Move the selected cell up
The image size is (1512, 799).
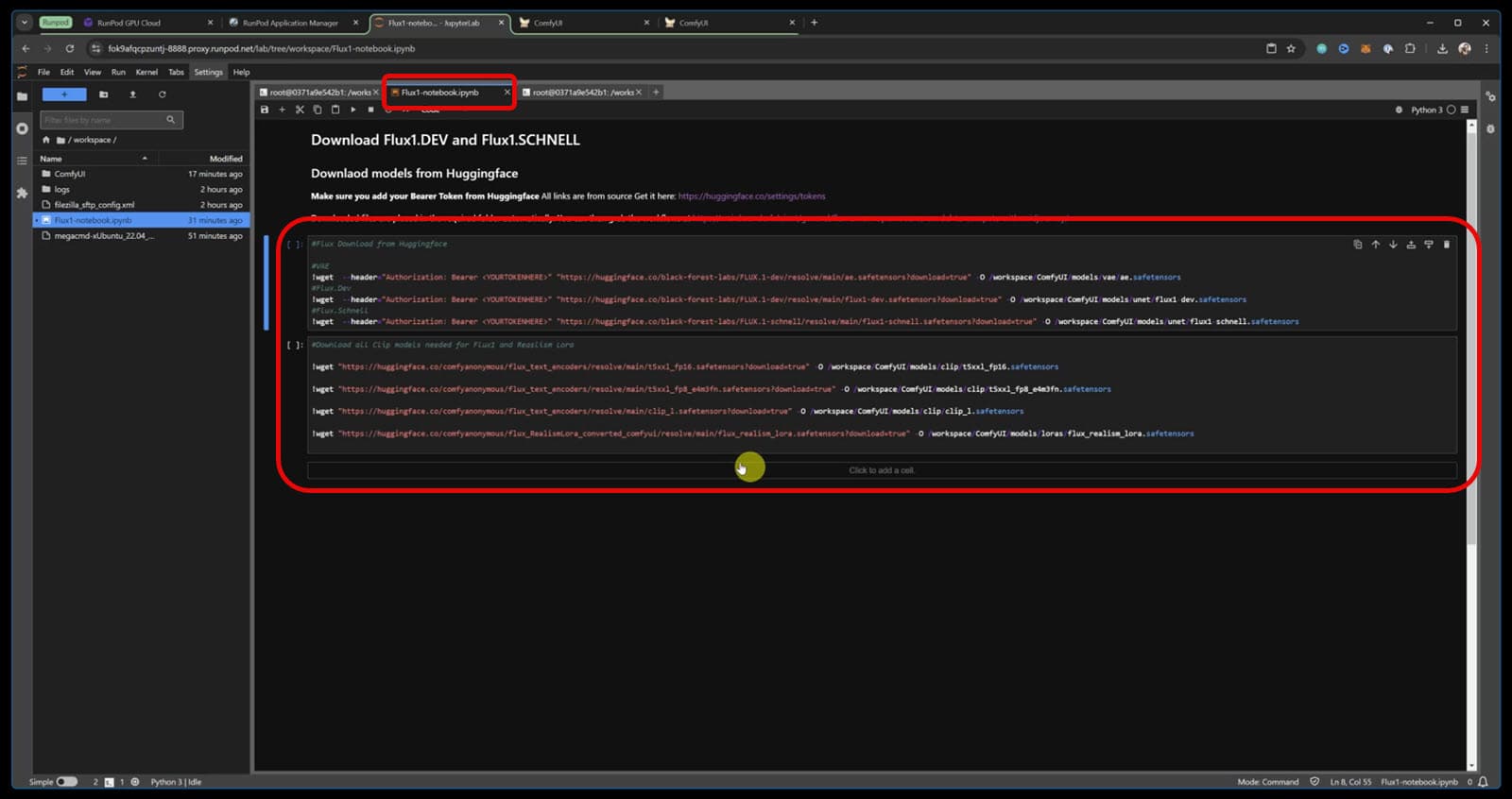[1376, 245]
